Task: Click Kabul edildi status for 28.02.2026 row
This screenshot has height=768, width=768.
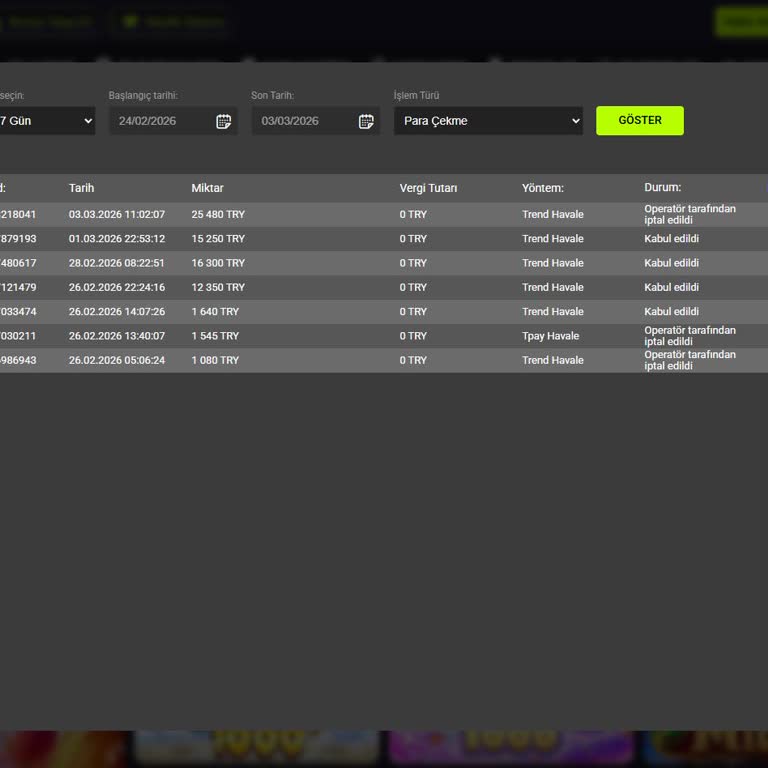Action: [671, 263]
